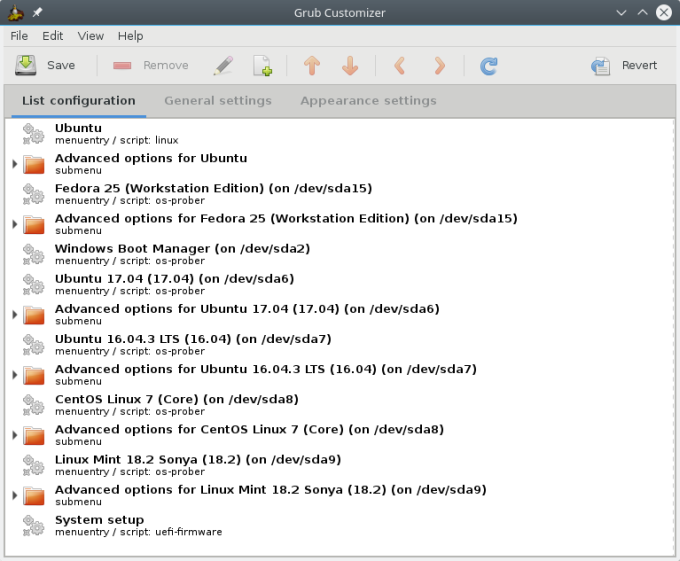This screenshot has height=561, width=680.
Task: Click the folder icon for Ubuntu 17.04 advanced options
Action: [x=34, y=315]
